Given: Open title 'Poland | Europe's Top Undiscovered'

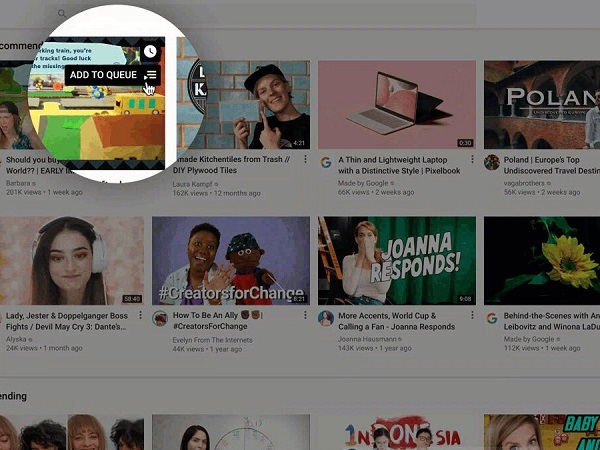Looking at the screenshot, I should [x=551, y=165].
